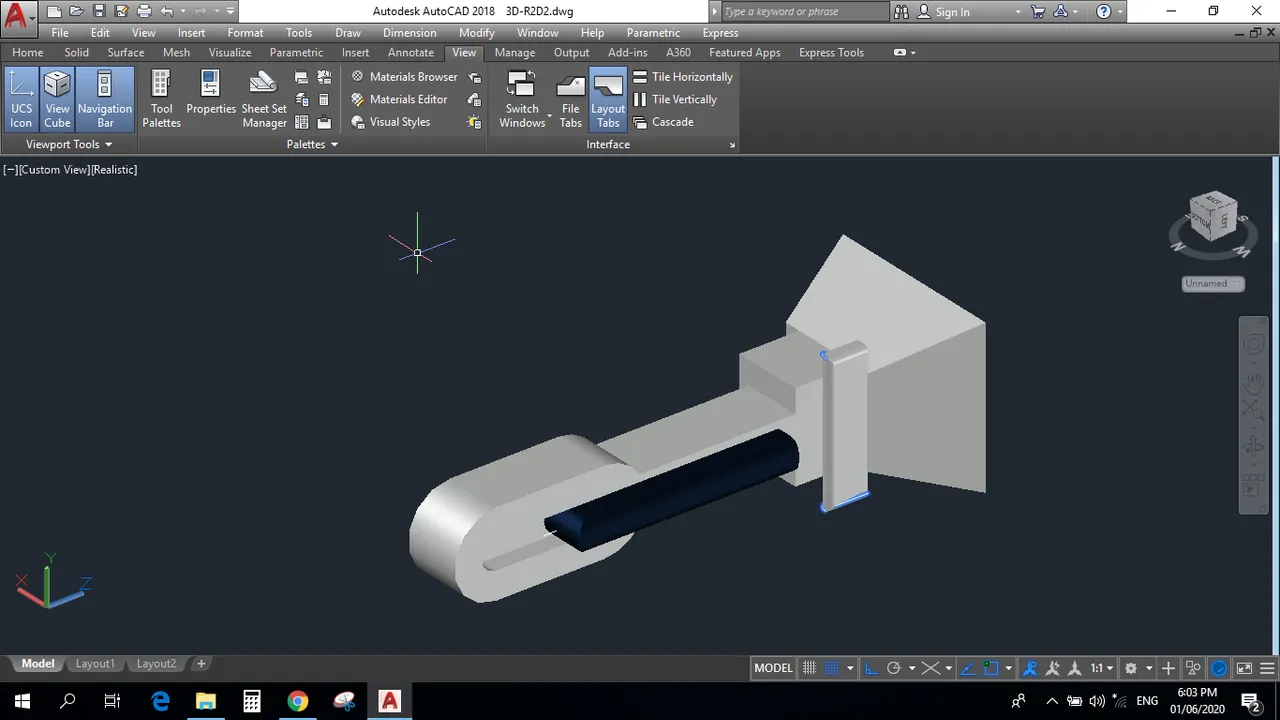Screen dimensions: 1280x720
Task: Open the Format menu
Action: [x=245, y=33]
